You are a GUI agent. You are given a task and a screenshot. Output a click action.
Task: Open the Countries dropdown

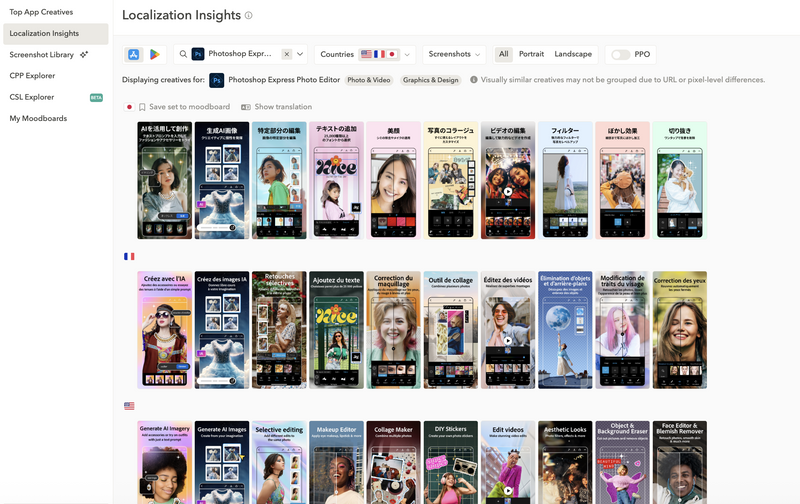[365, 55]
